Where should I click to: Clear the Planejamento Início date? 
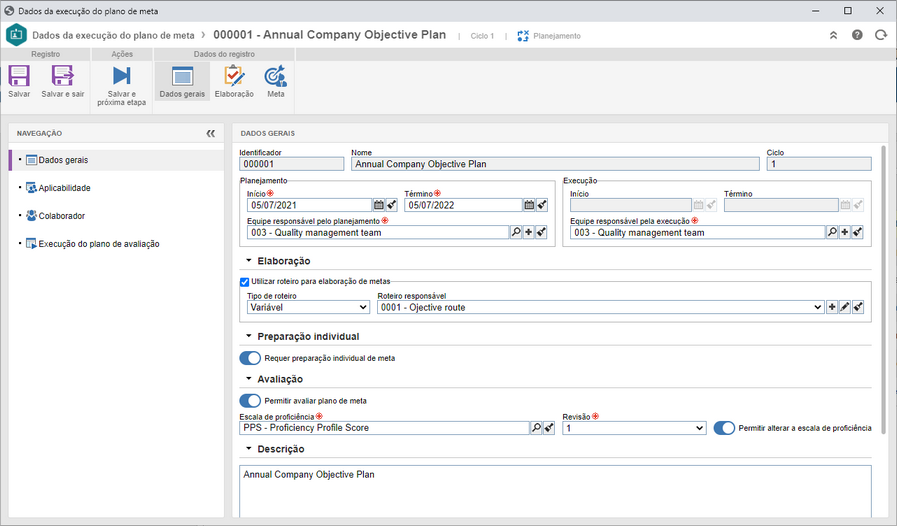pos(391,205)
